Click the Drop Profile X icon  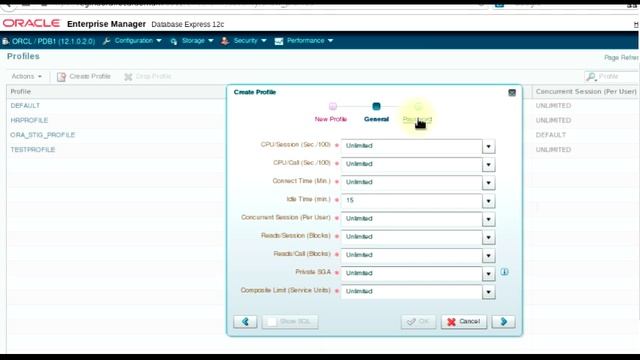(128, 77)
